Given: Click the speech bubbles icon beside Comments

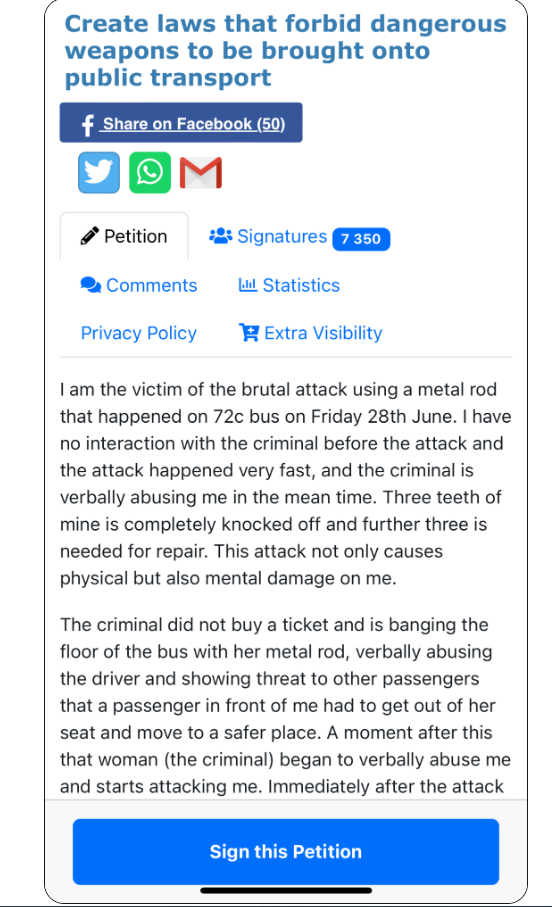Looking at the screenshot, I should point(91,285).
